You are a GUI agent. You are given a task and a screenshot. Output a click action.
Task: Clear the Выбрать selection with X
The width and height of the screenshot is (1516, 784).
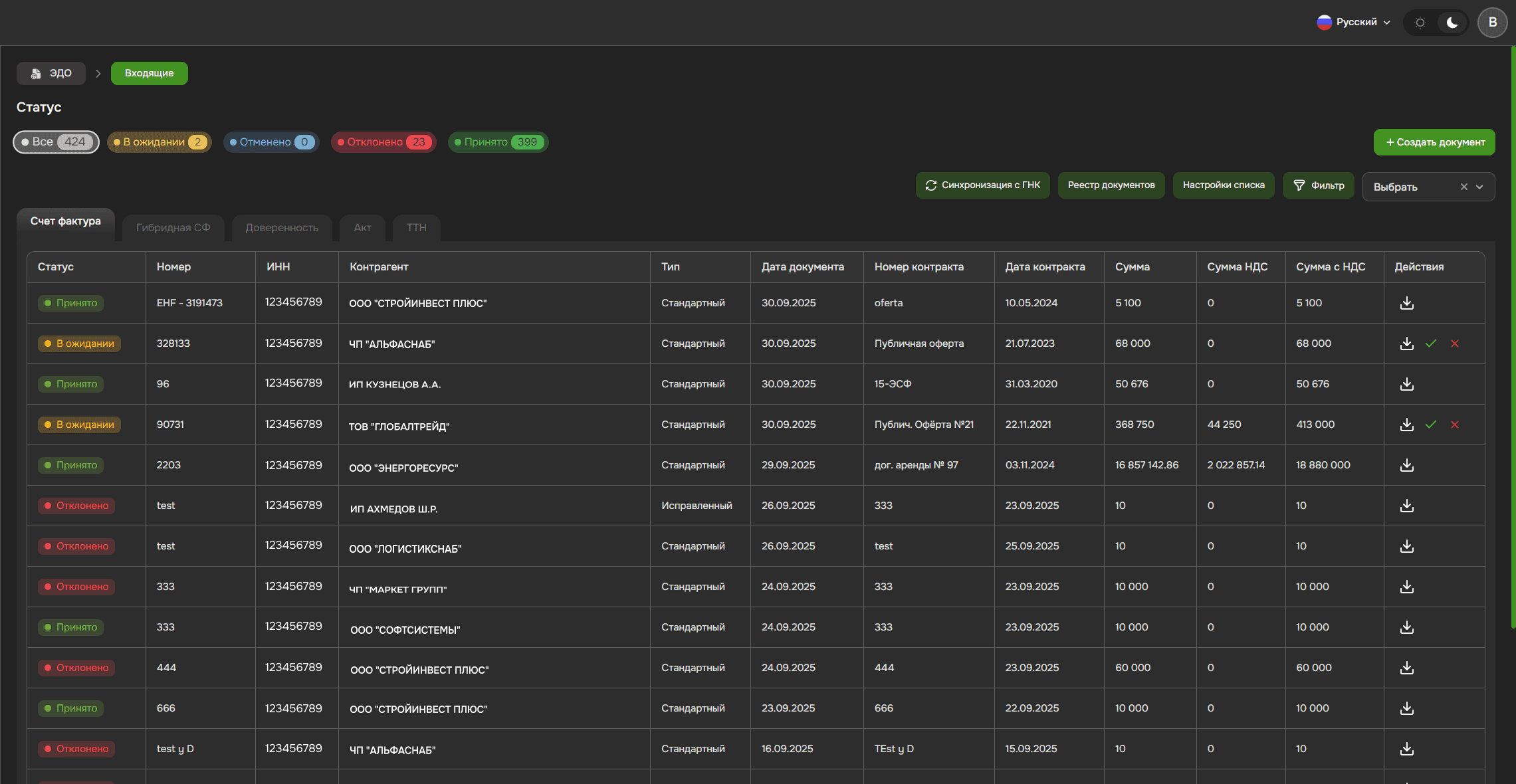tap(1463, 187)
